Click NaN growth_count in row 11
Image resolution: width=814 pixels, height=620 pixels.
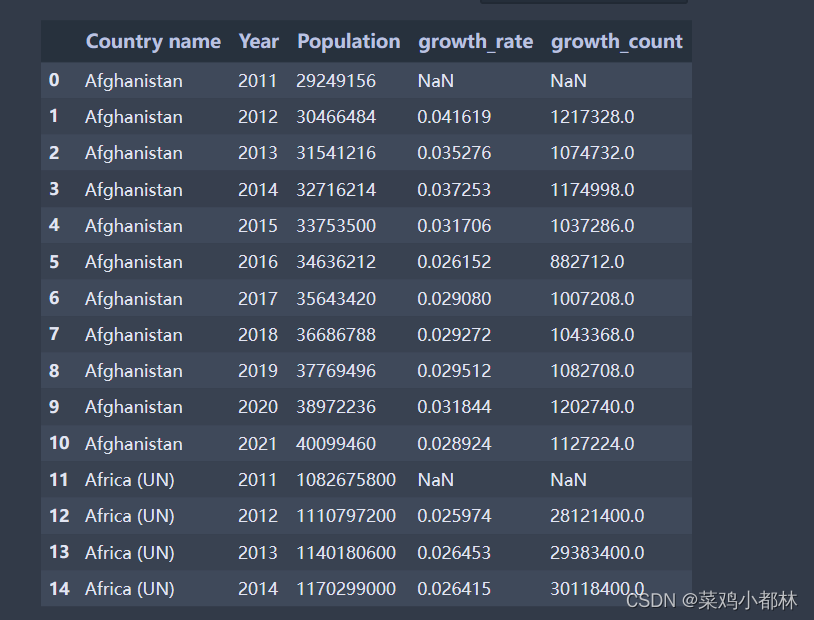click(568, 480)
